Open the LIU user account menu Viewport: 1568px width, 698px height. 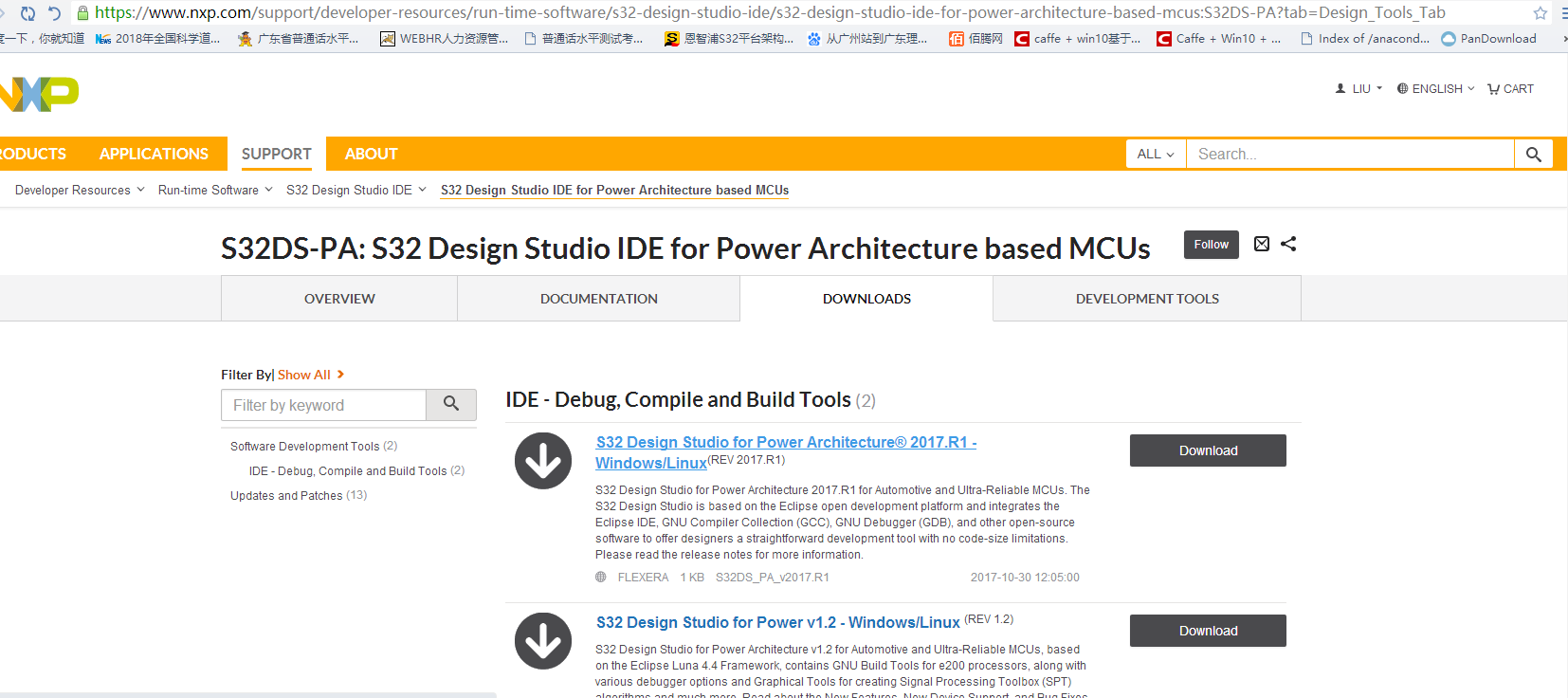(x=1358, y=88)
